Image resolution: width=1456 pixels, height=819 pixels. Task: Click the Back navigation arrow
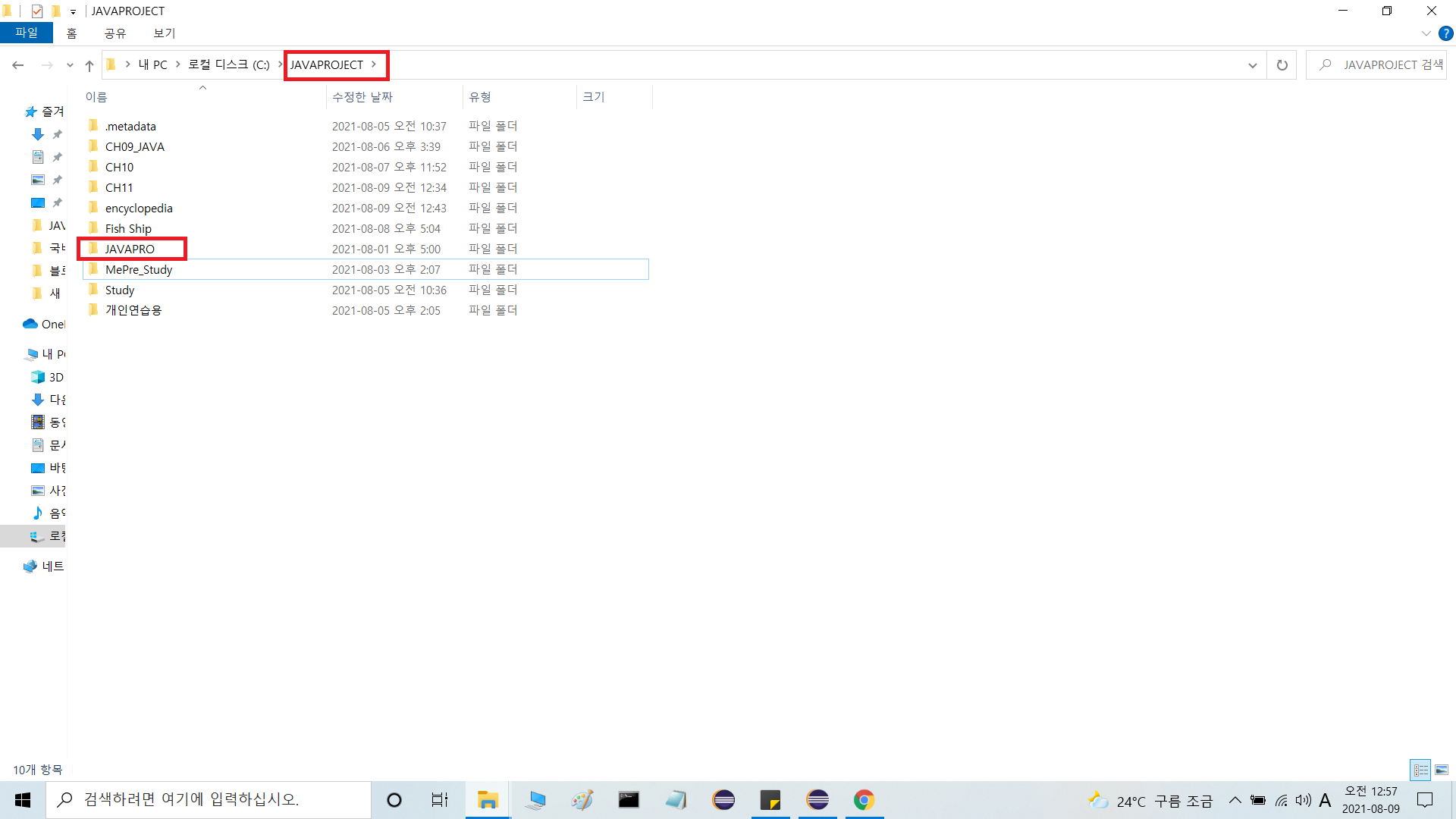point(18,66)
